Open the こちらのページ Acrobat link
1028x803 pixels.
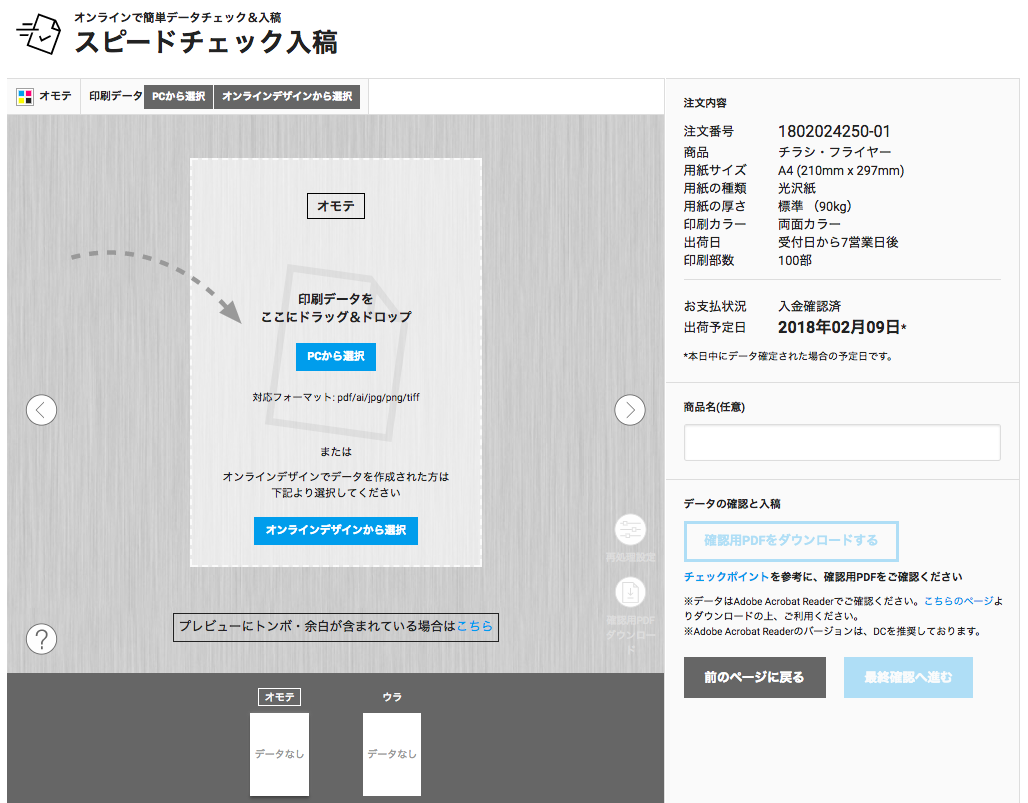pyautogui.click(x=958, y=601)
